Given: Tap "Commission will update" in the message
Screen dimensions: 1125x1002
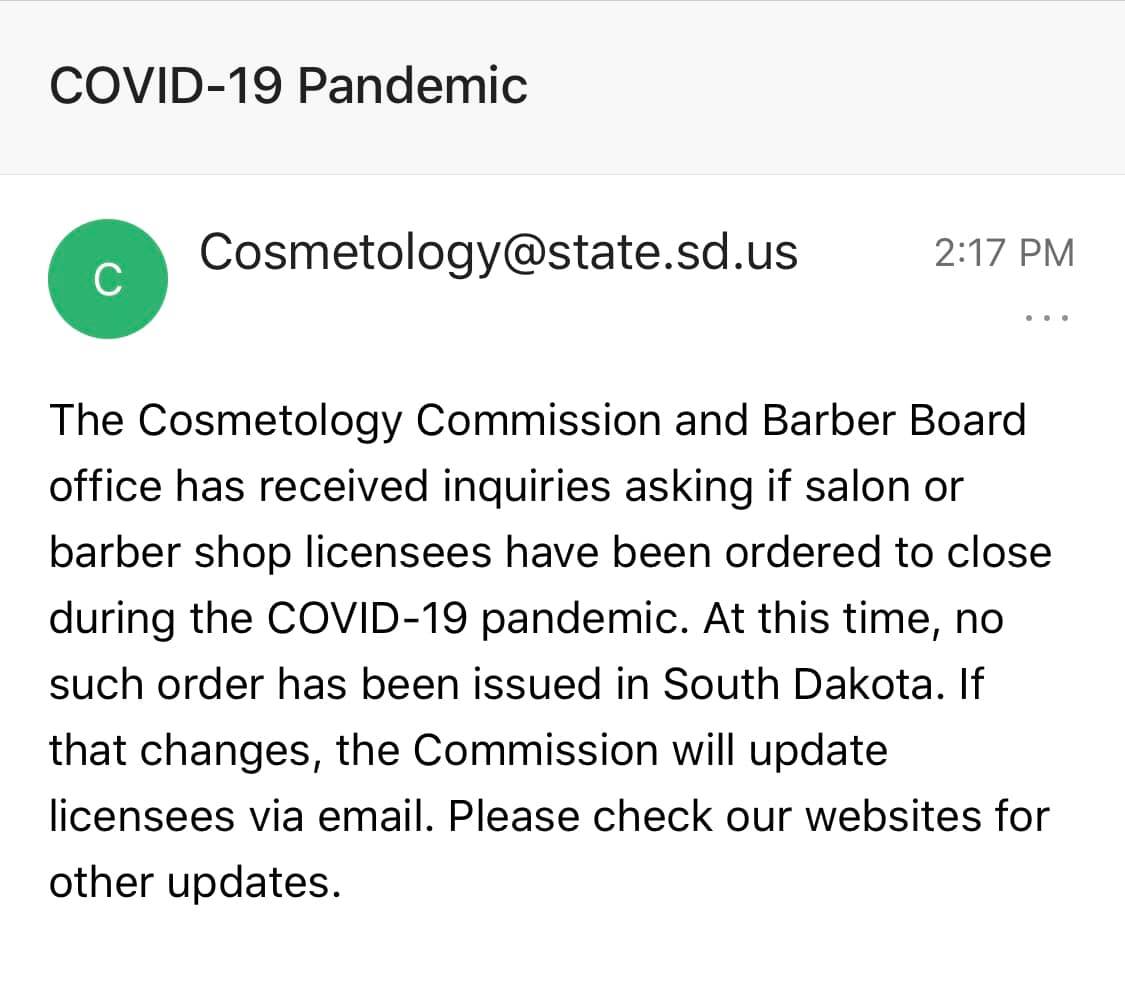Looking at the screenshot, I should click(x=650, y=750).
